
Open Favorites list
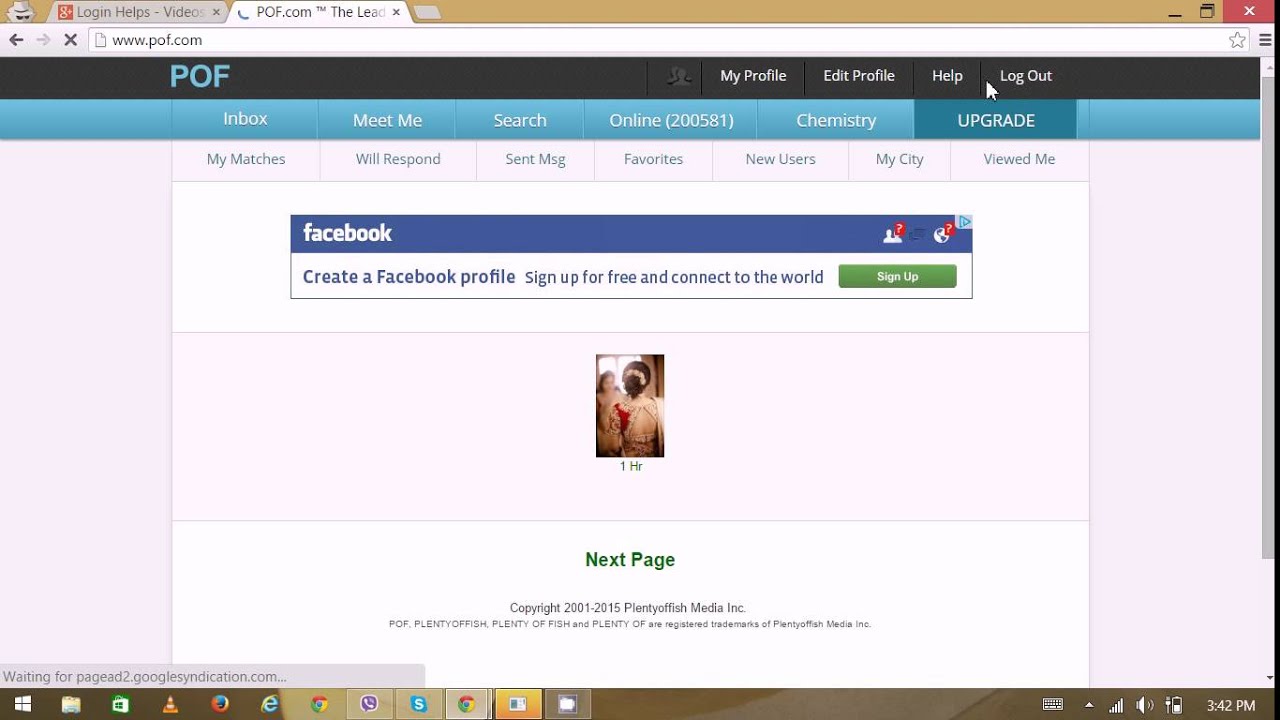[653, 159]
